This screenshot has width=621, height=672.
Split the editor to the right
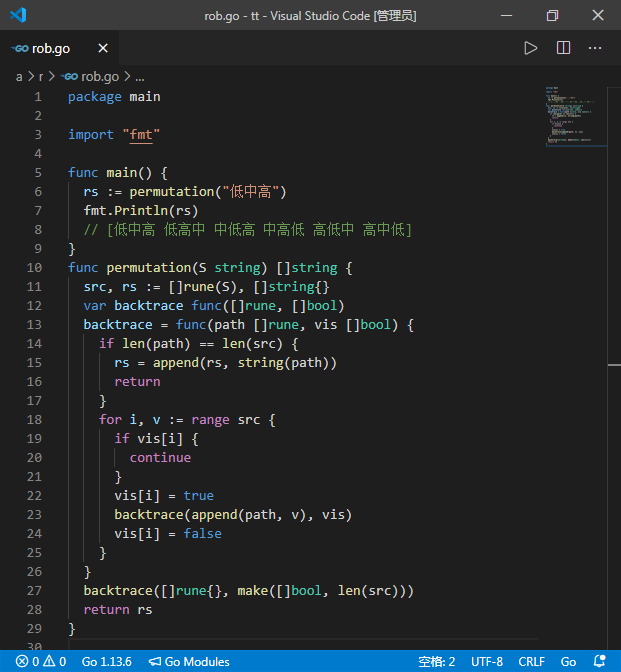pyautogui.click(x=563, y=48)
